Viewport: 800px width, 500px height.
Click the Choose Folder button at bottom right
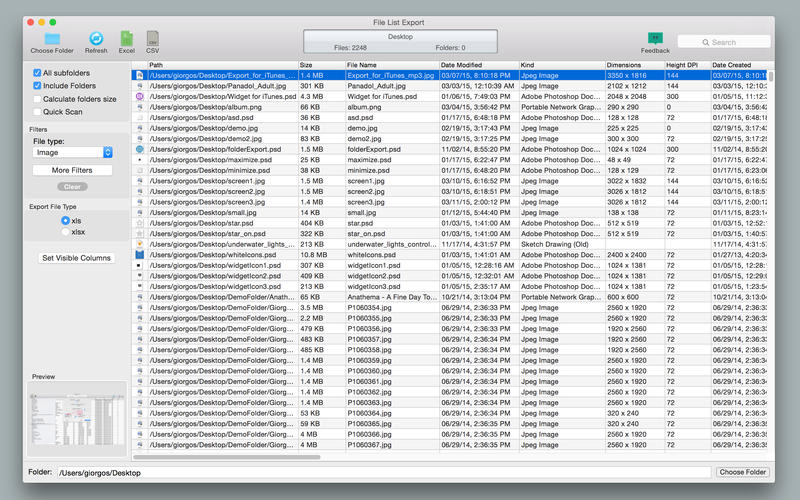click(741, 472)
